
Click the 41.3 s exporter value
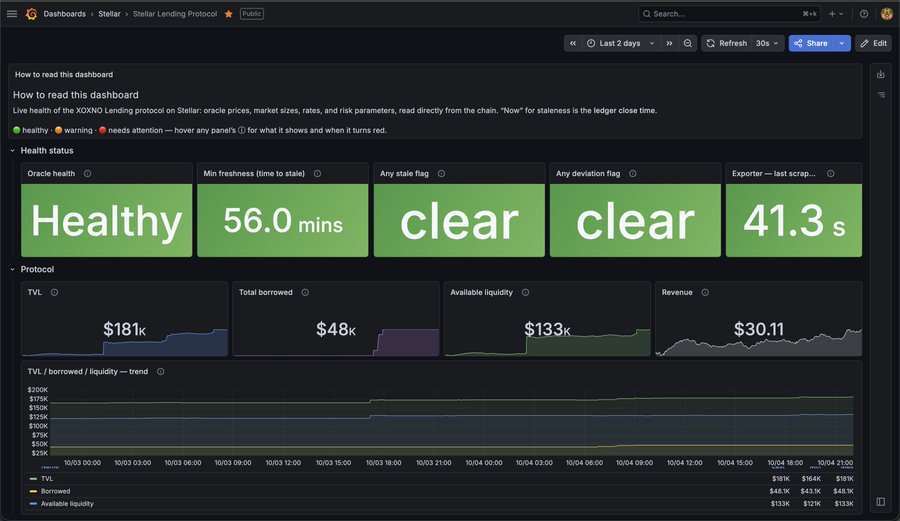(794, 221)
